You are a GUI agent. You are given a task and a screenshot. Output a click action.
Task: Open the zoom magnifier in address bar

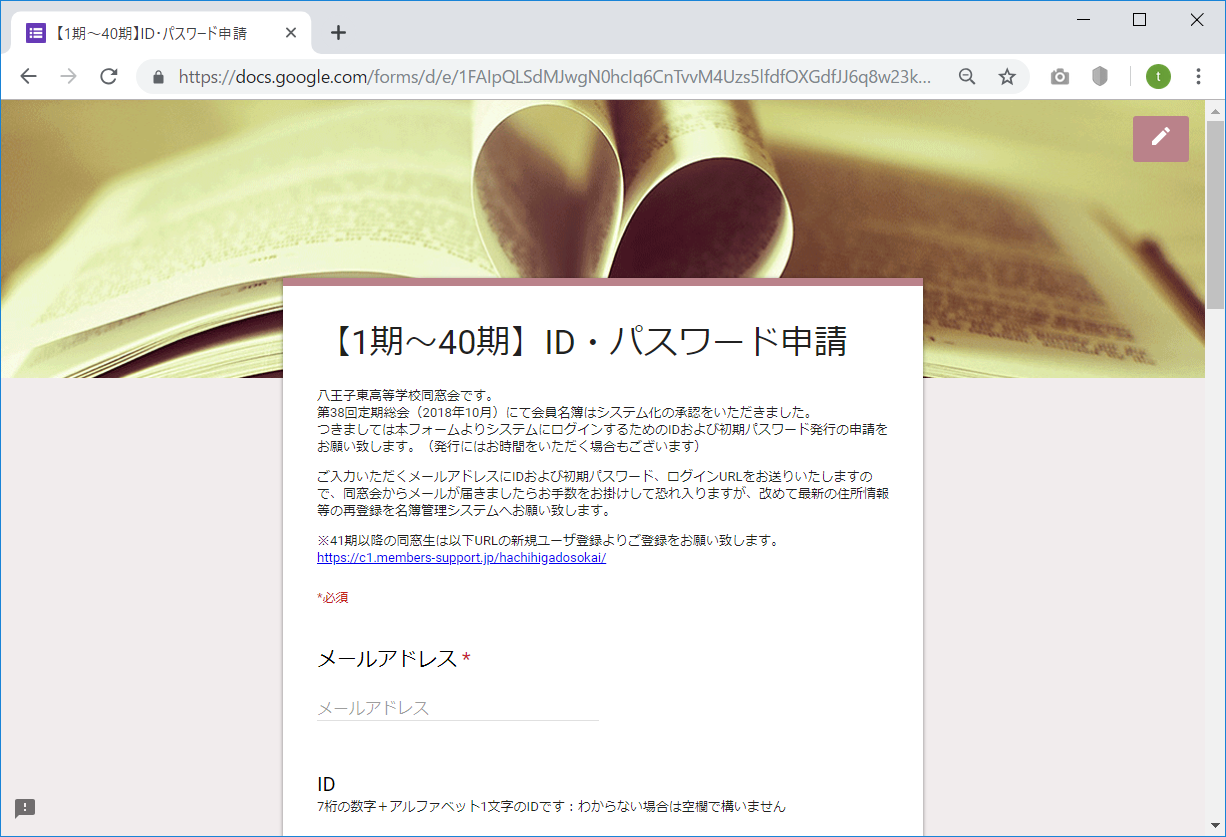tap(967, 77)
